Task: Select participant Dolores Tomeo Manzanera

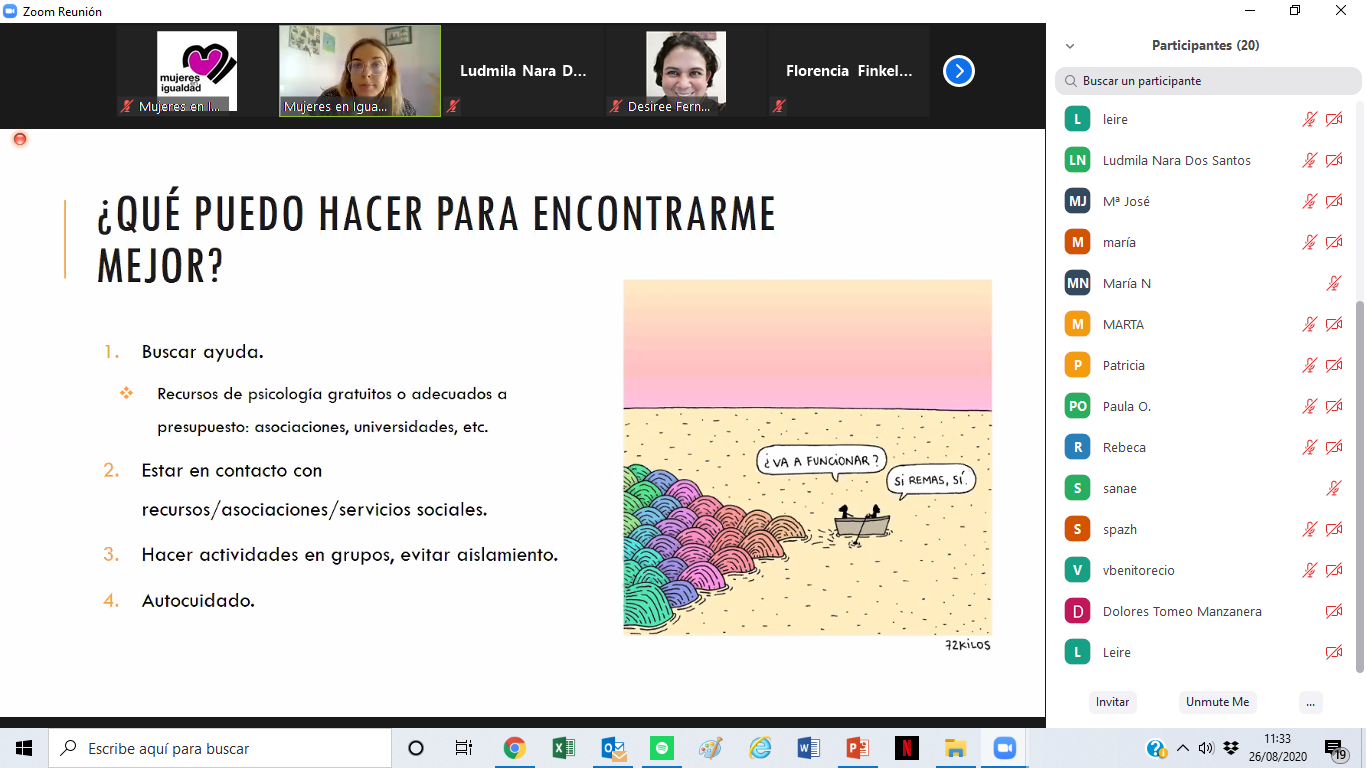Action: (x=1204, y=611)
